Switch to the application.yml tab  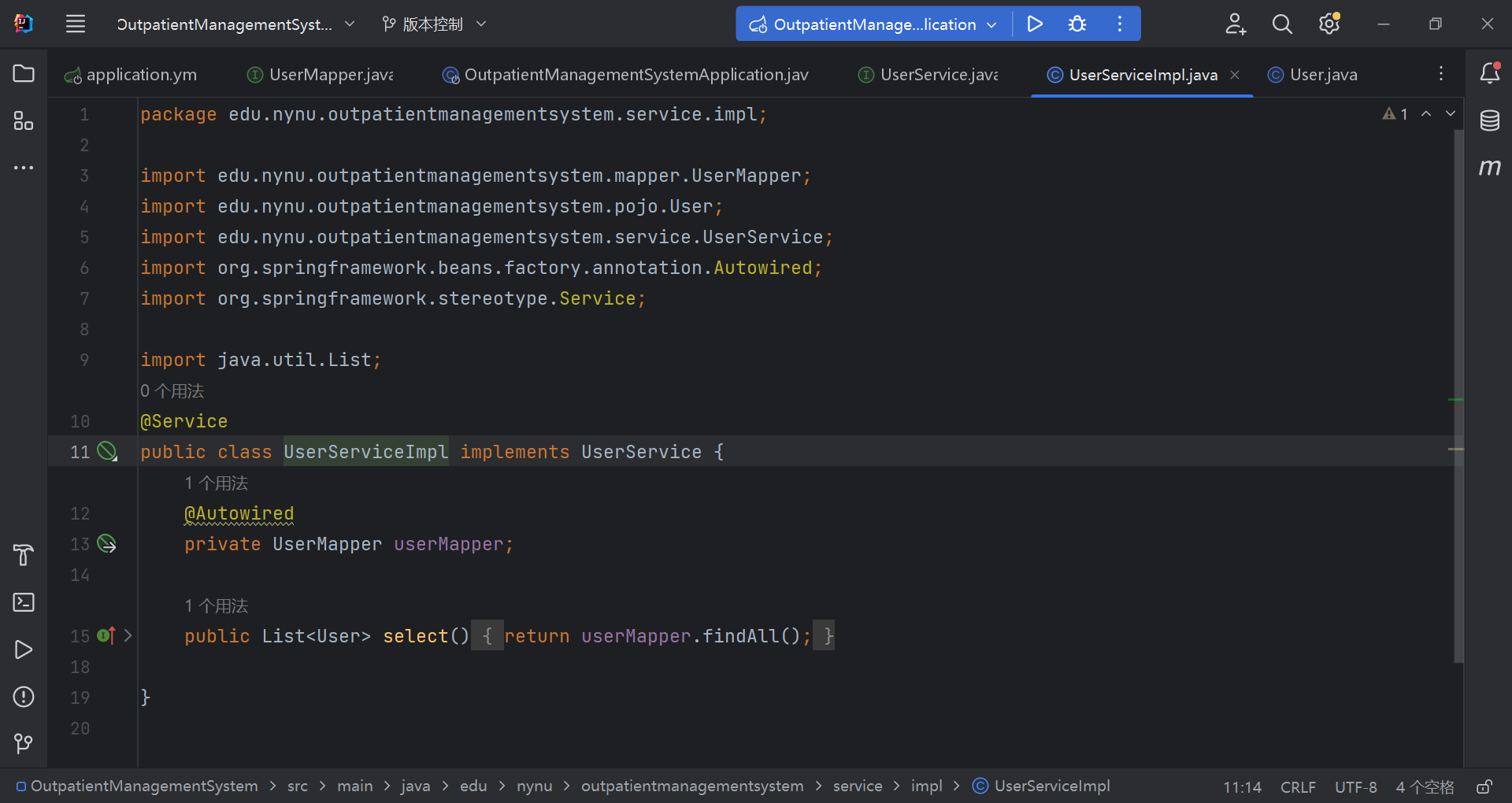point(131,75)
